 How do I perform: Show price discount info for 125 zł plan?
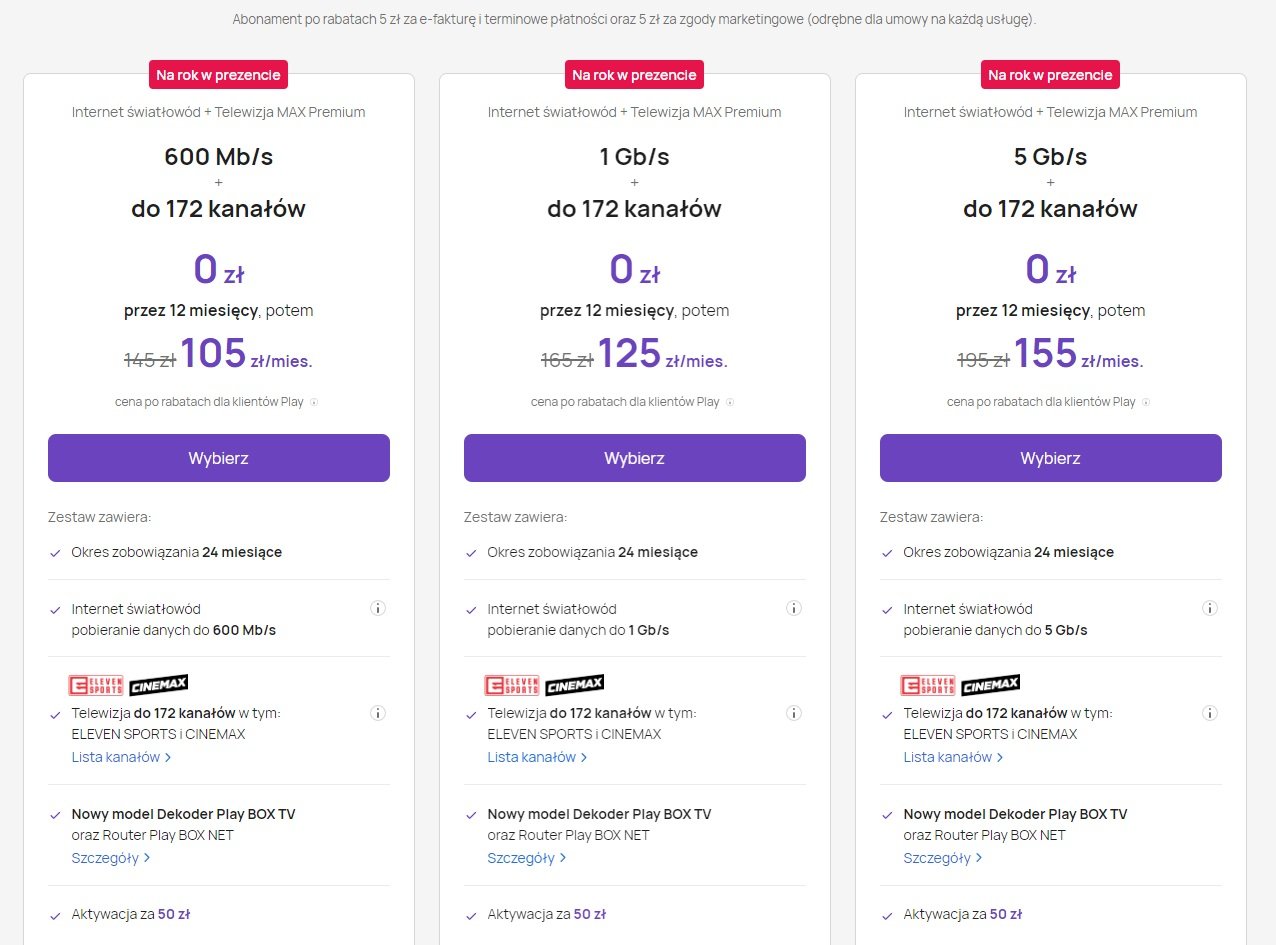tap(730, 402)
